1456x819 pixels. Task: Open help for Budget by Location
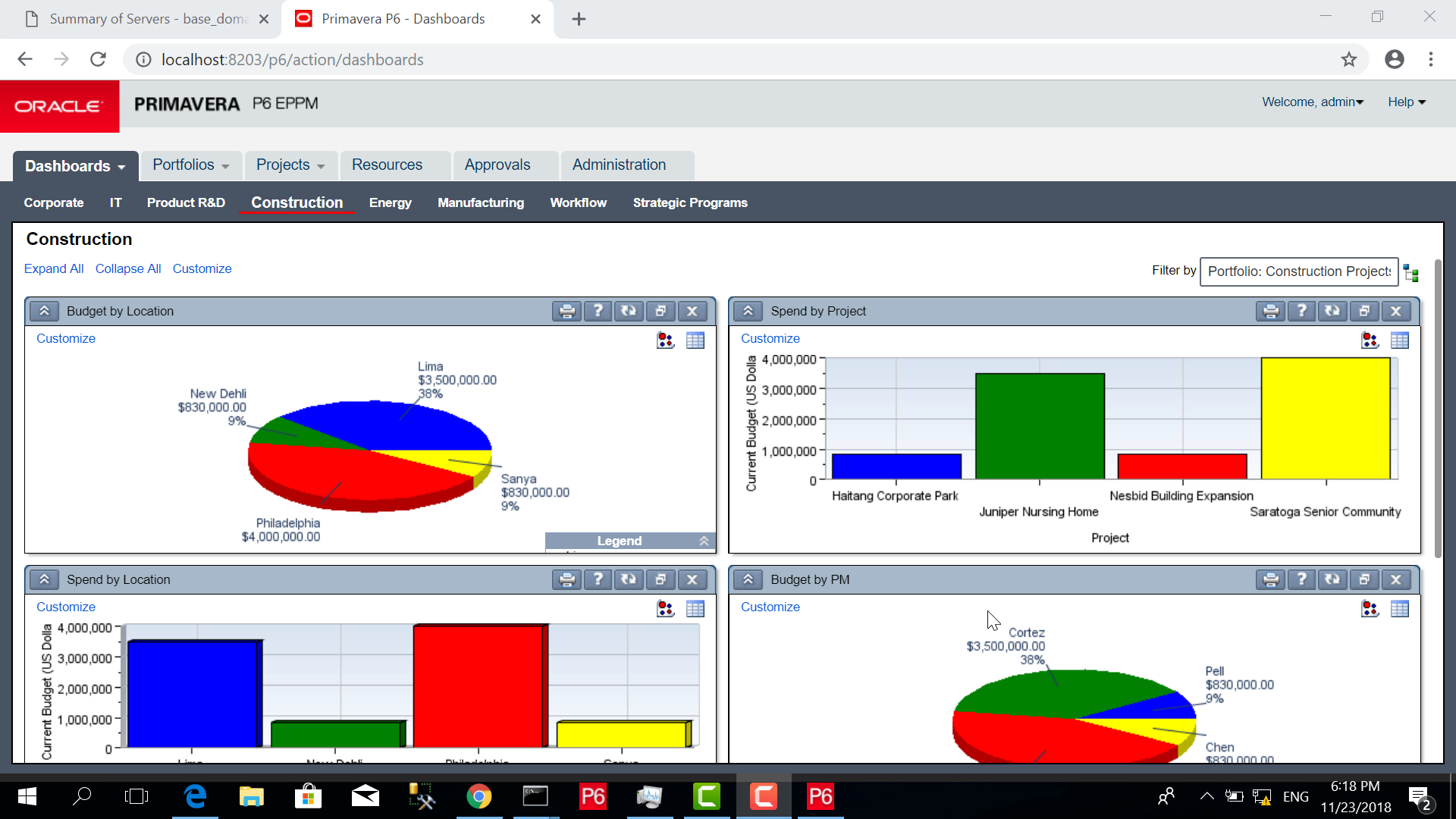pos(598,311)
